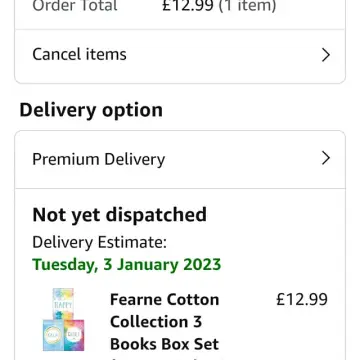Select the £12.99 item price
360x360 pixels.
(302, 299)
